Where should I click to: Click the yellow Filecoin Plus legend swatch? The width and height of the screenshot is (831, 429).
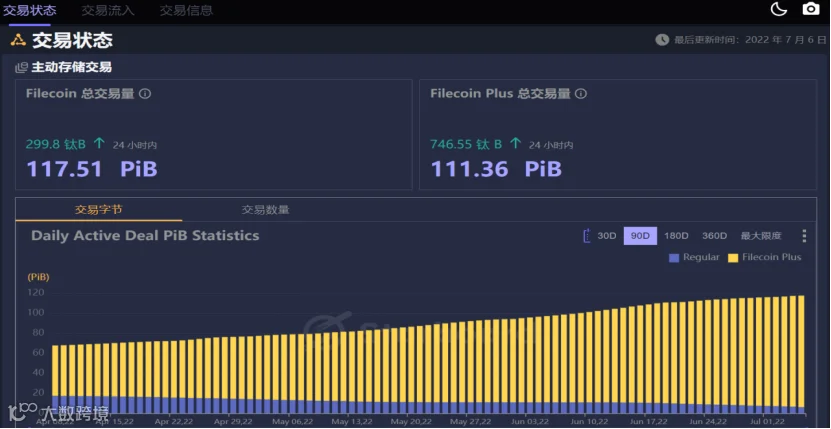pos(733,258)
